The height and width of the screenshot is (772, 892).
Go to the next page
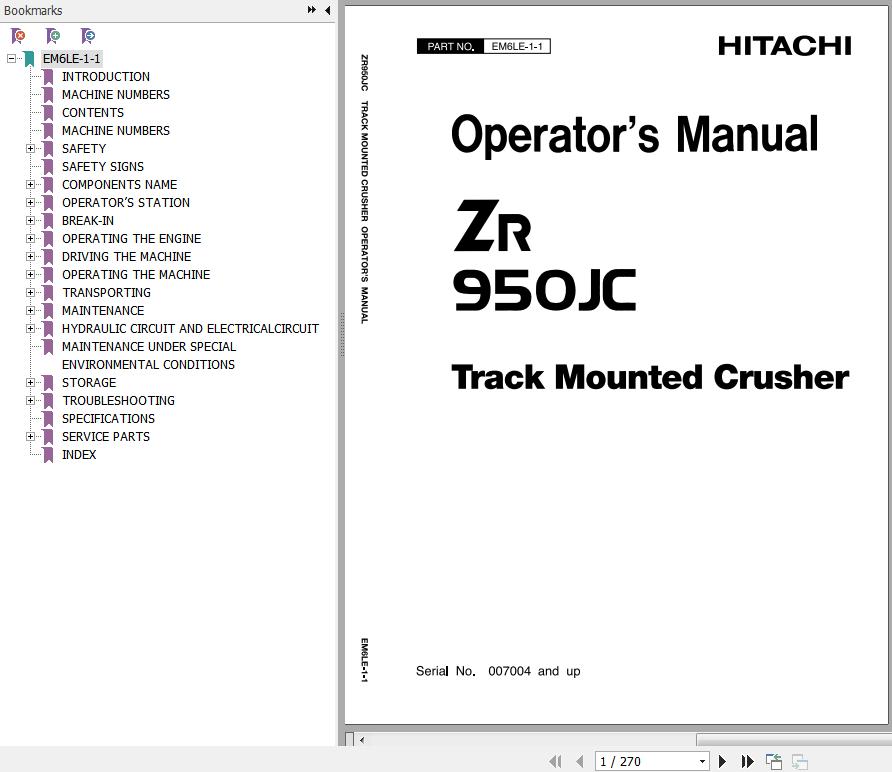coord(722,761)
